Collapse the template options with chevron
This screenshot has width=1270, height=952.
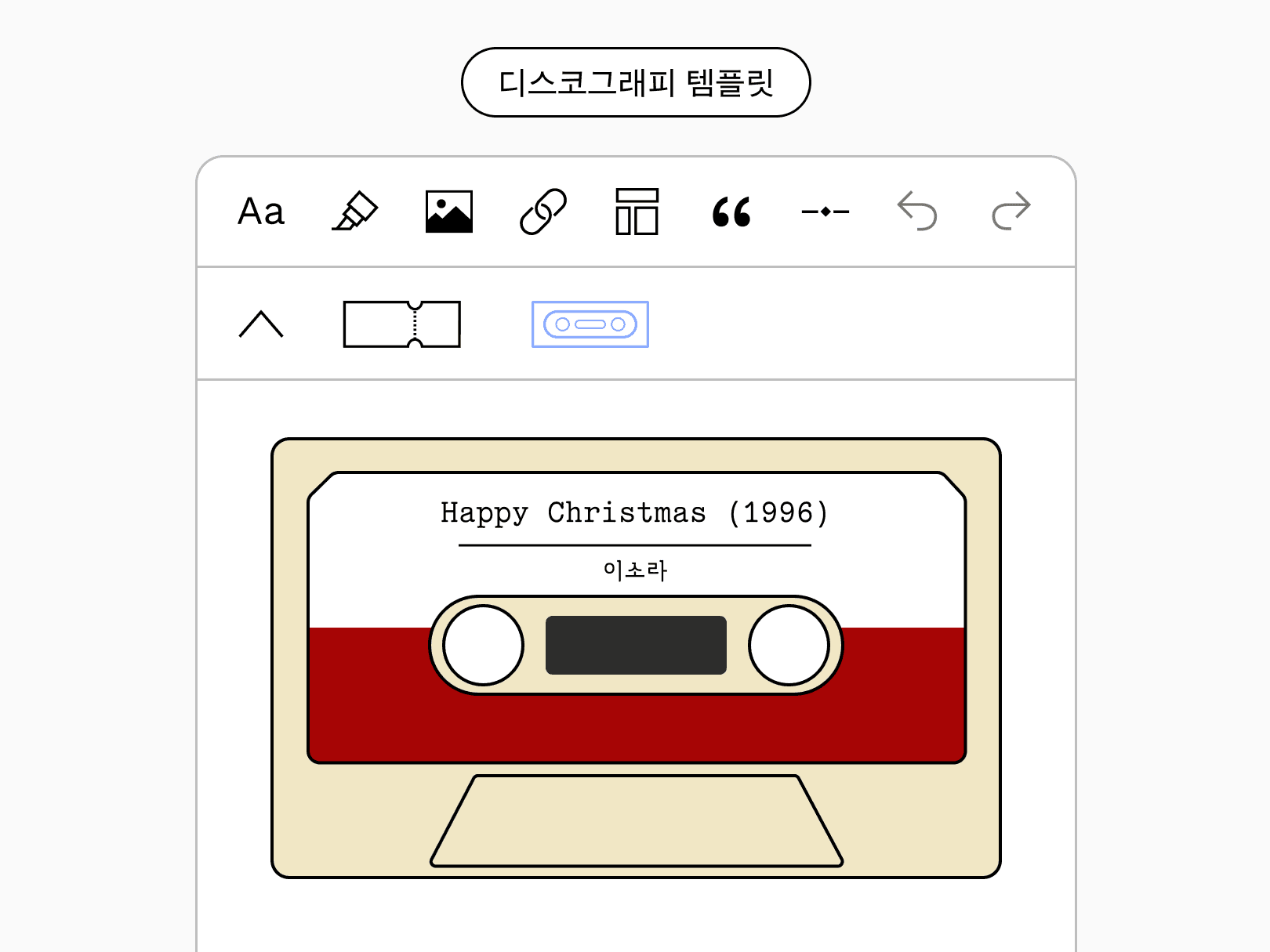(261, 324)
